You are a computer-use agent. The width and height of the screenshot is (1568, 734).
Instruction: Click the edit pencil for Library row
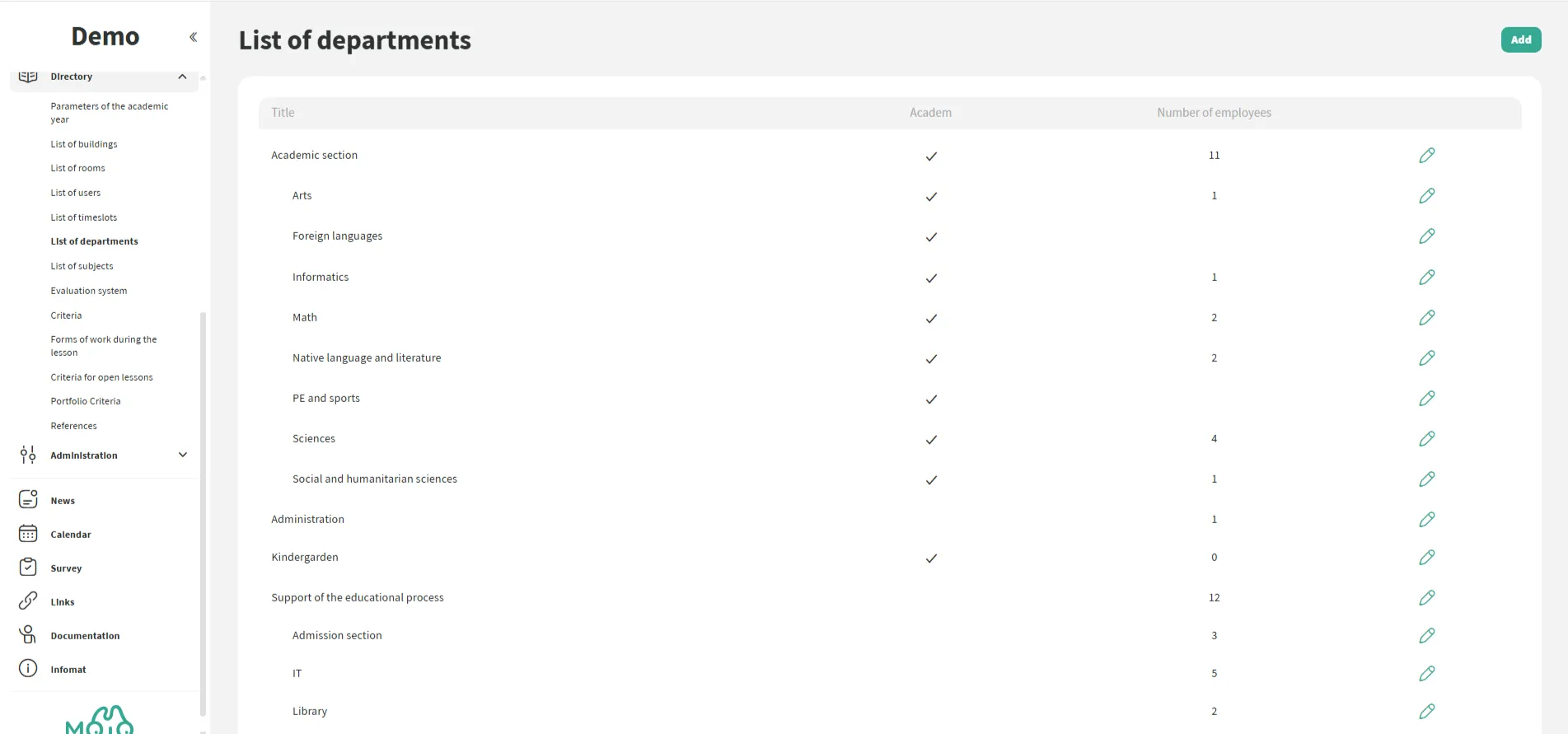coord(1426,711)
